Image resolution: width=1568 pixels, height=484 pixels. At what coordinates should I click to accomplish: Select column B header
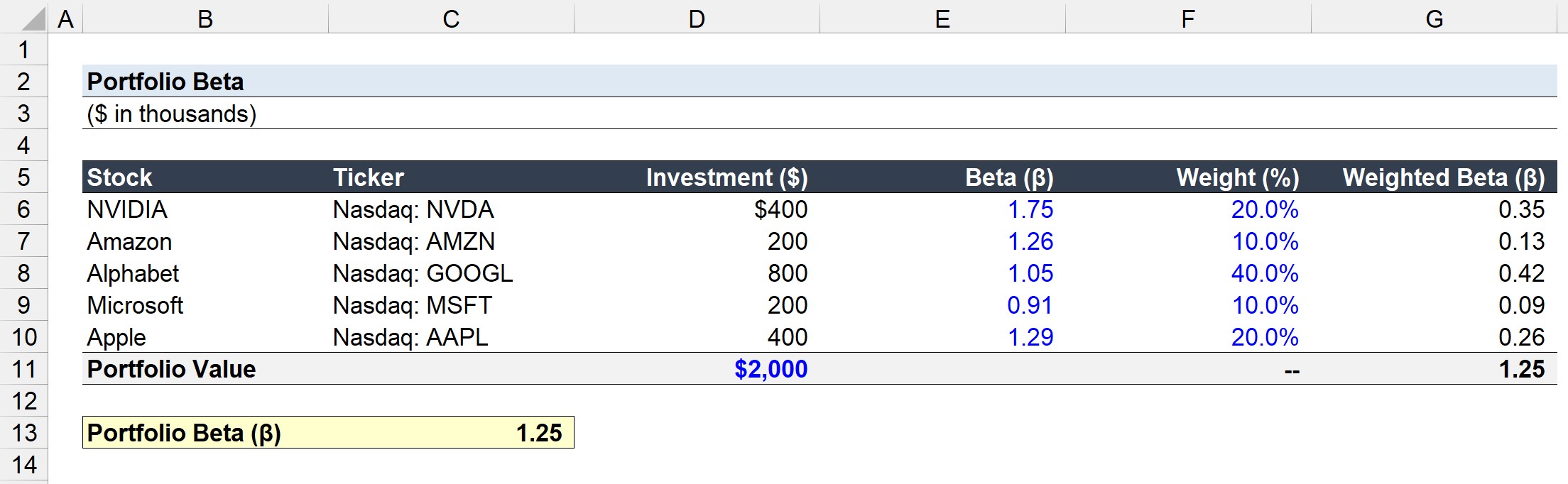tap(205, 18)
